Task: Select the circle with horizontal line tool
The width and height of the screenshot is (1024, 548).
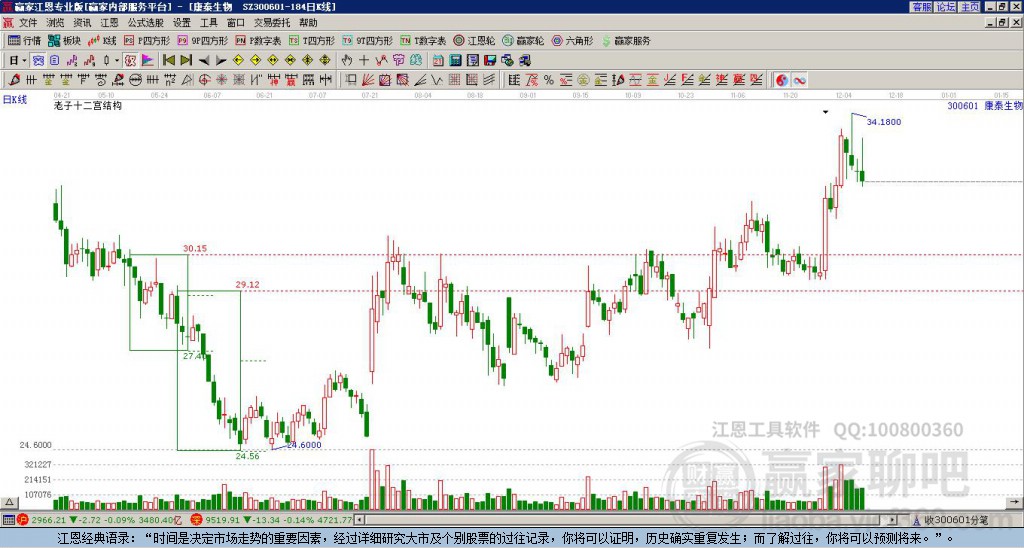Action: point(136,80)
